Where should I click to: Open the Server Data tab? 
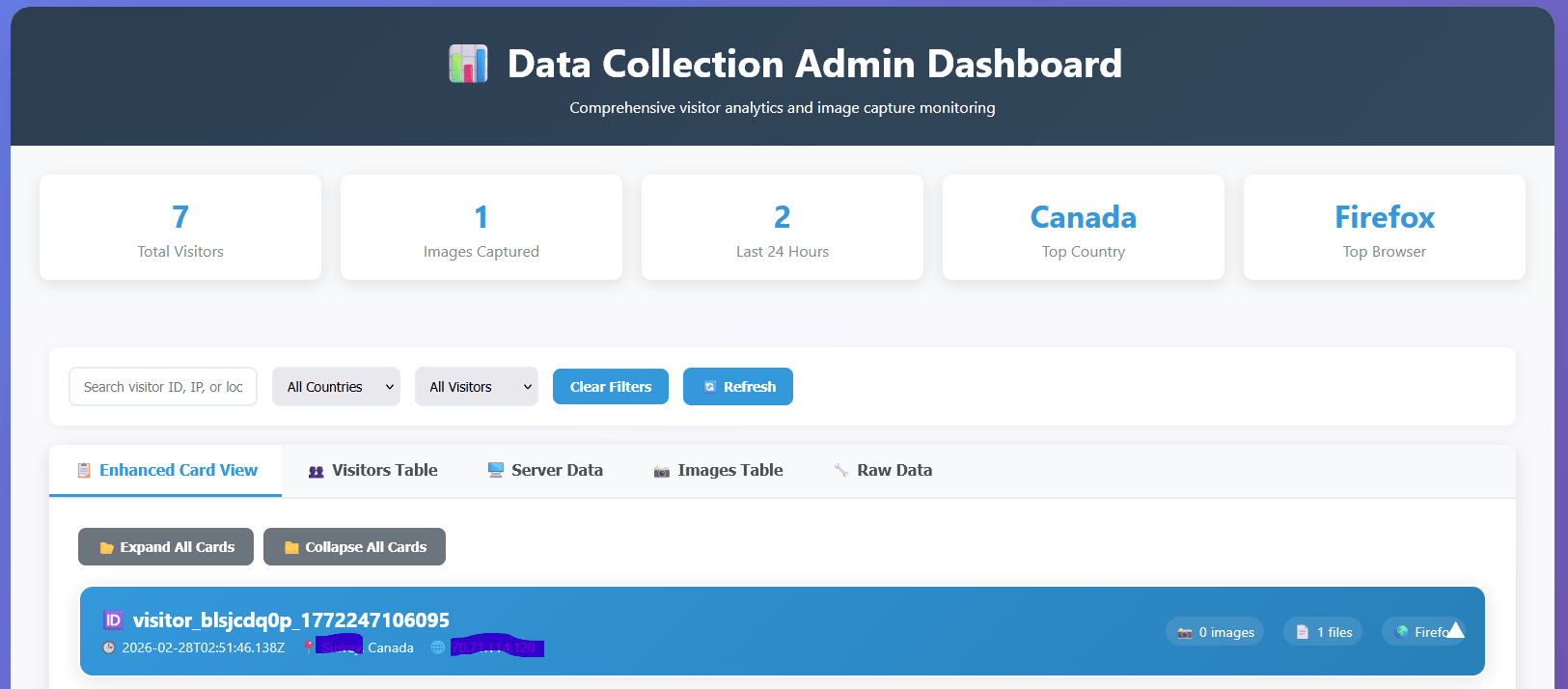[x=545, y=471]
